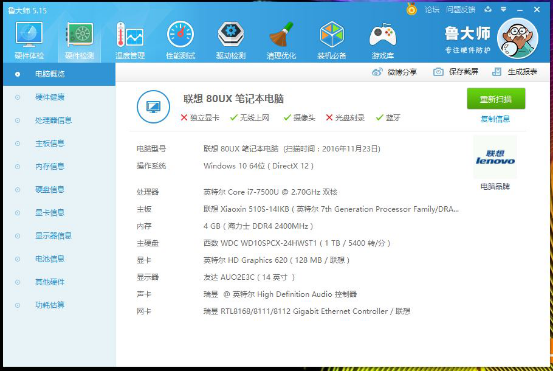This screenshot has width=554, height=371.
Task: Open the 性能测试 performance test gauge icon
Action: pos(181,40)
